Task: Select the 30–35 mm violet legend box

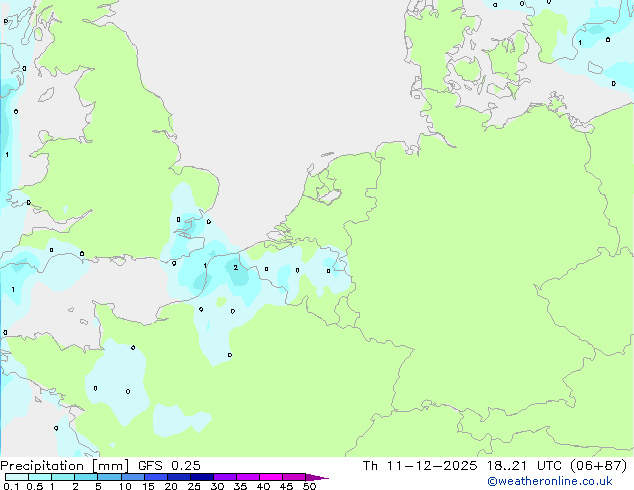Action: coord(224,477)
